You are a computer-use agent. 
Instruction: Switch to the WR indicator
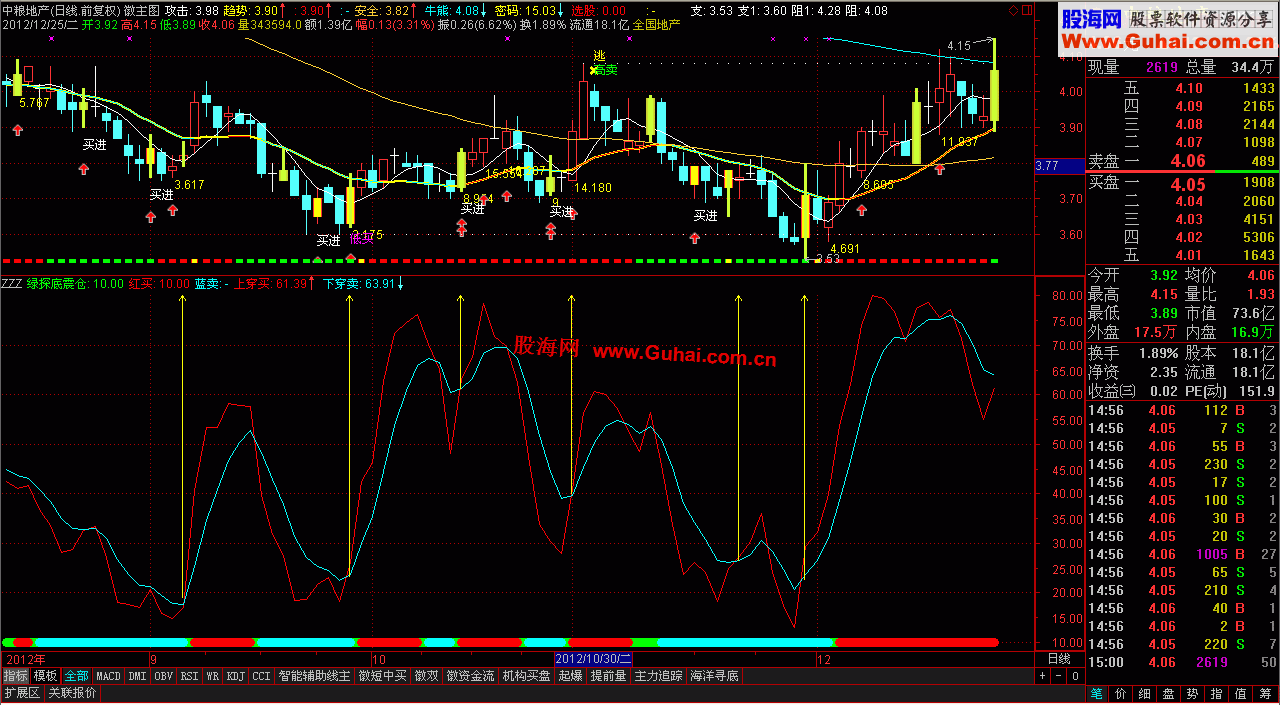click(213, 677)
